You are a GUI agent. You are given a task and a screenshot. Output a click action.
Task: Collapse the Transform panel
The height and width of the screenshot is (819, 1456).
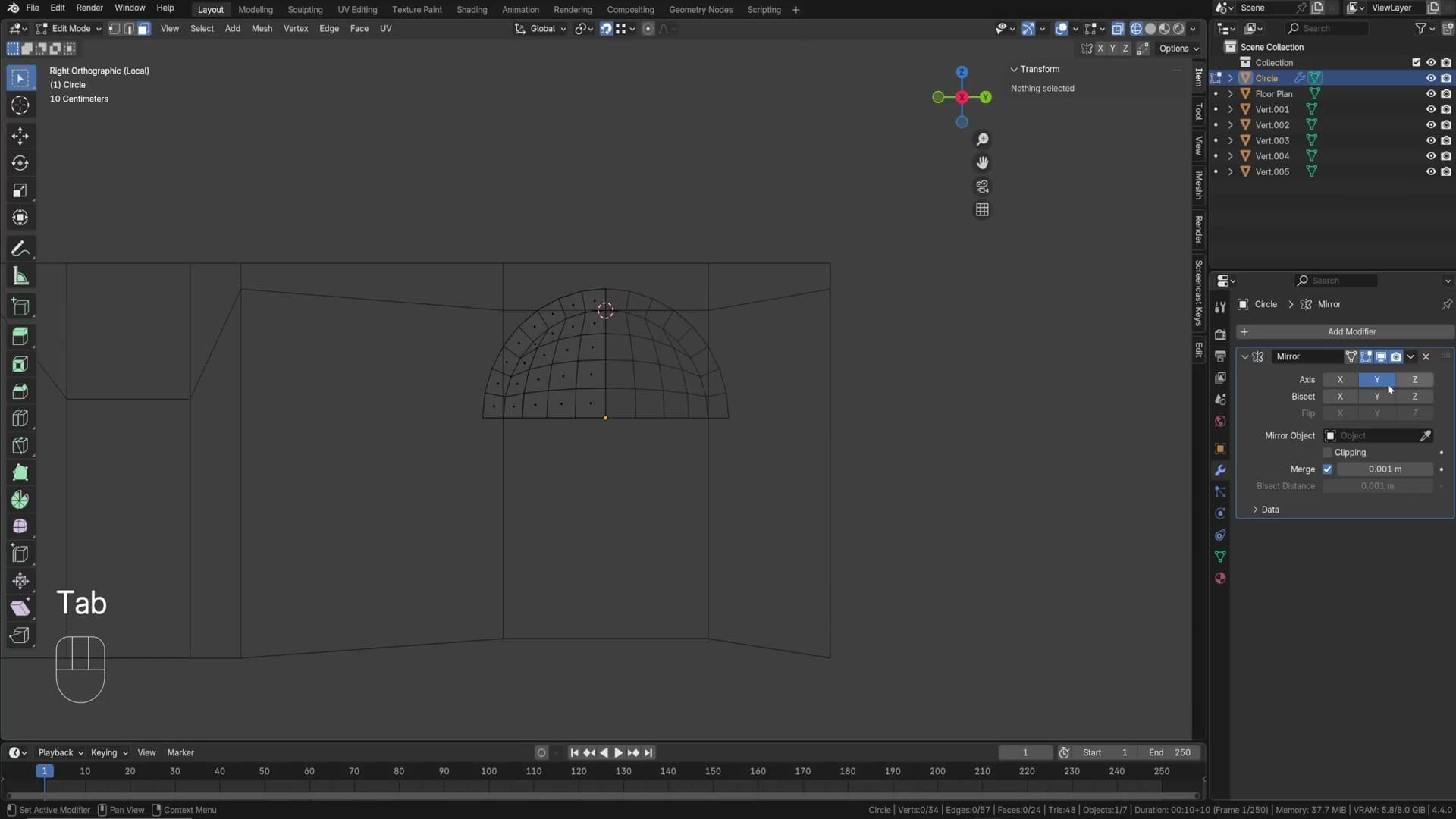point(1014,69)
